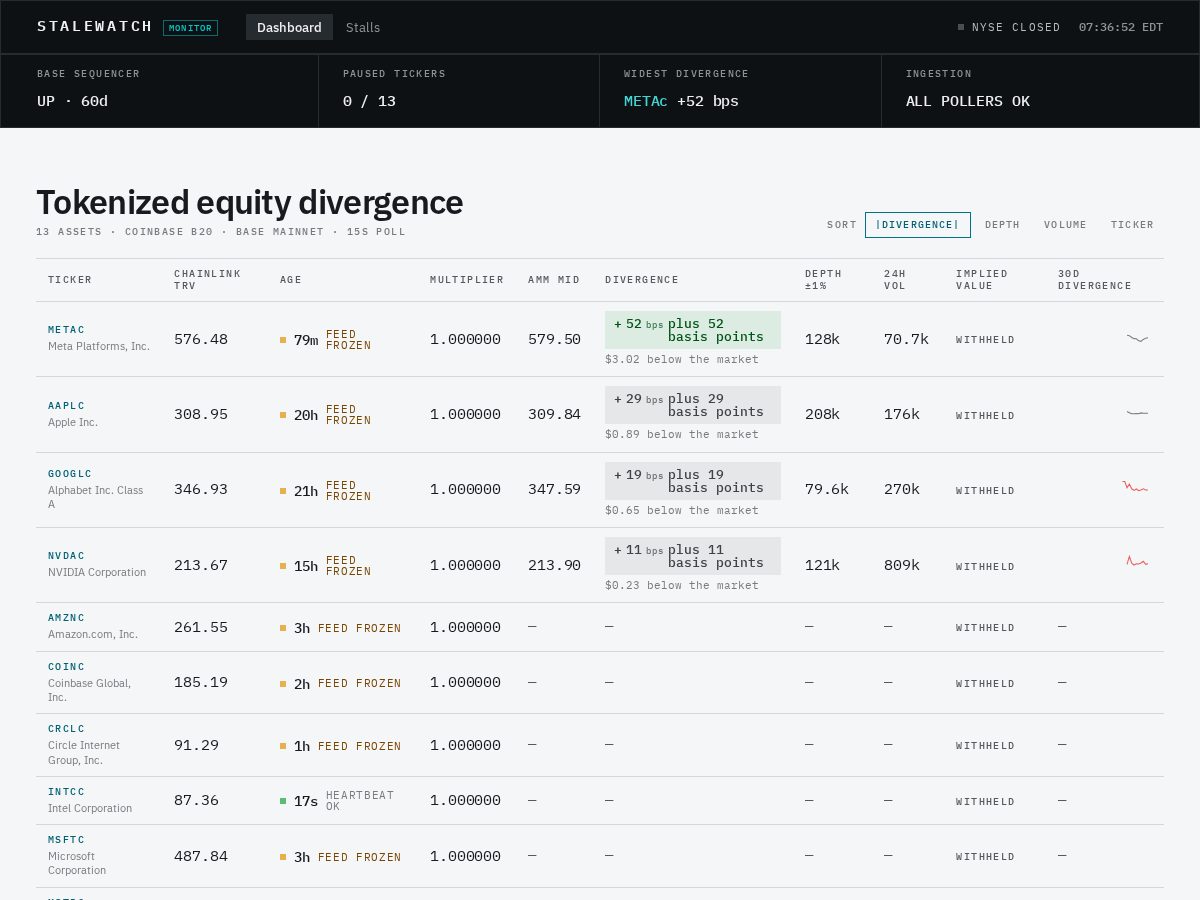Open the Dashboard tab
Image resolution: width=1200 pixels, height=900 pixels.
(x=289, y=27)
